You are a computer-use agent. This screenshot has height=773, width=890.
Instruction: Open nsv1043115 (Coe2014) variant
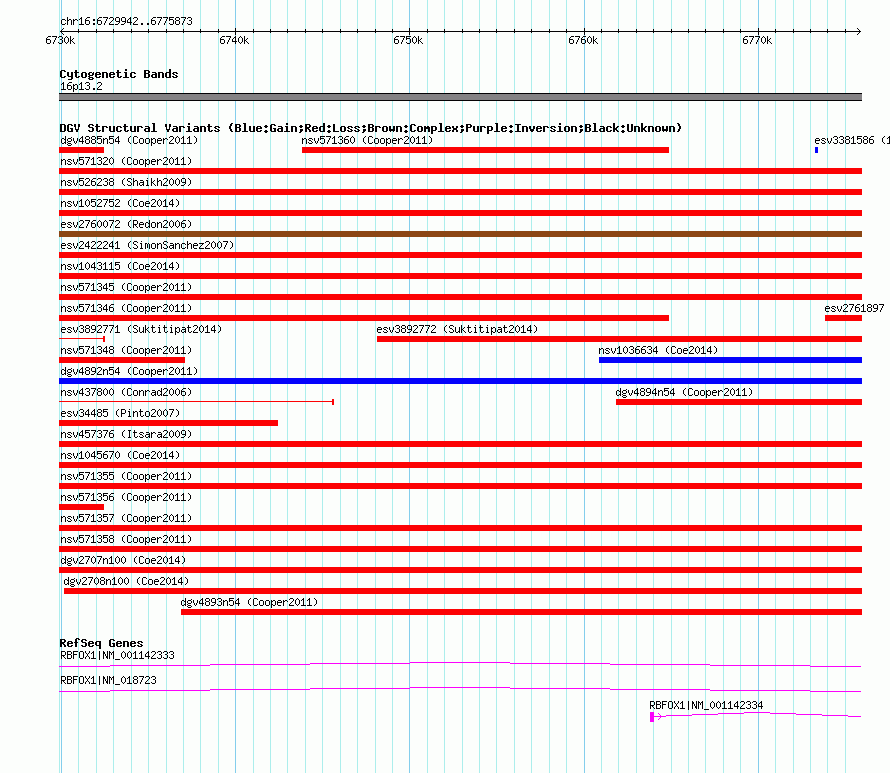tap(120, 266)
